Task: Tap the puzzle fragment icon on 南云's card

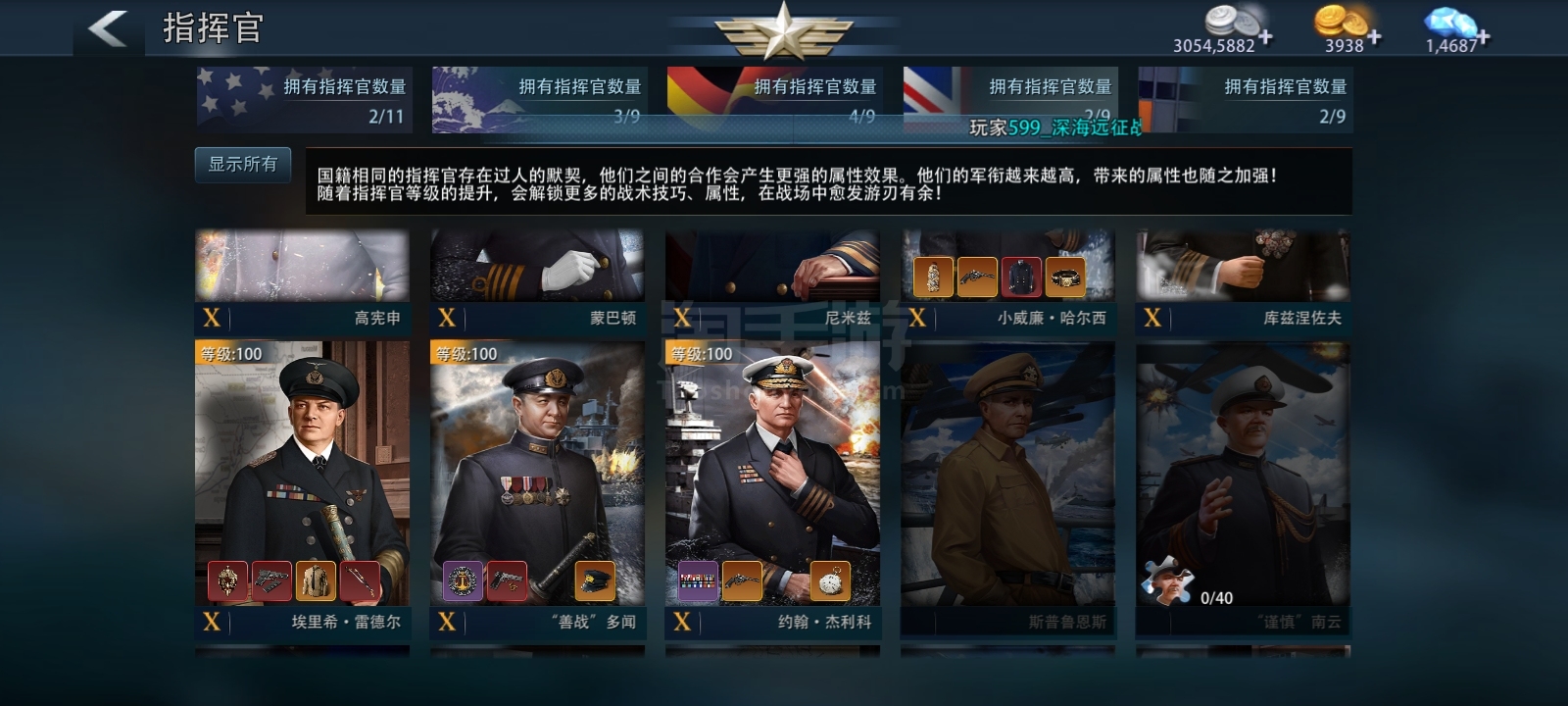Action: click(x=1167, y=580)
